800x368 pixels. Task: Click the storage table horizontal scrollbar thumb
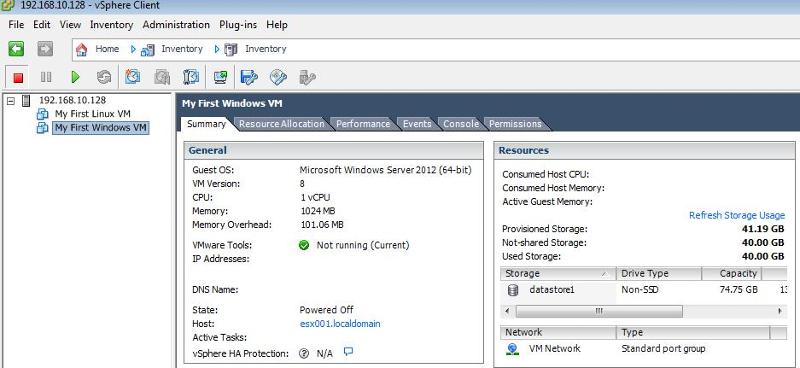coord(599,311)
